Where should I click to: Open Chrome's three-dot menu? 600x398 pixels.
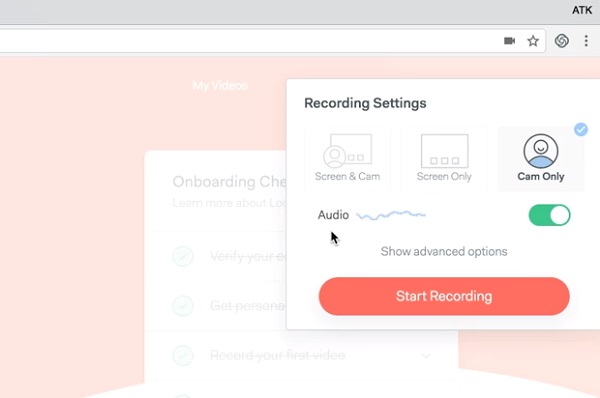coord(586,41)
